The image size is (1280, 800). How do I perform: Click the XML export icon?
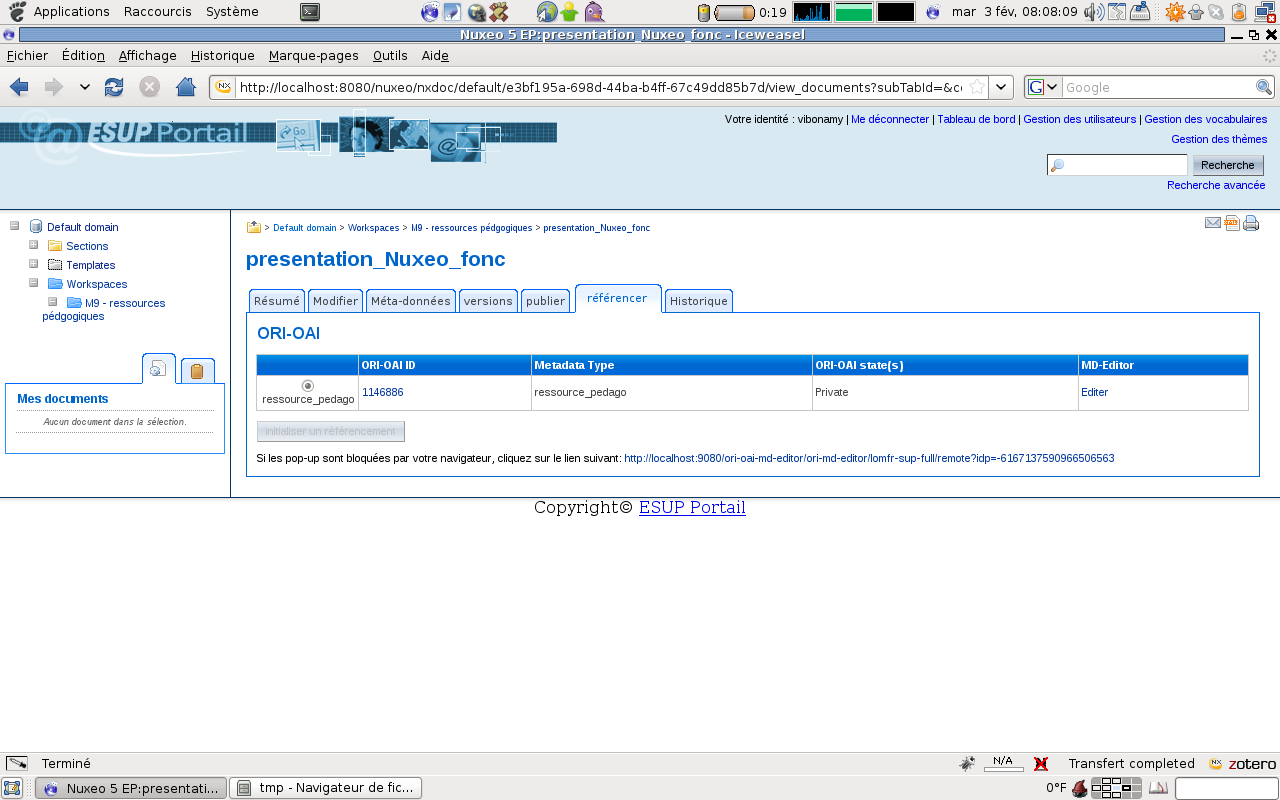click(x=1232, y=223)
